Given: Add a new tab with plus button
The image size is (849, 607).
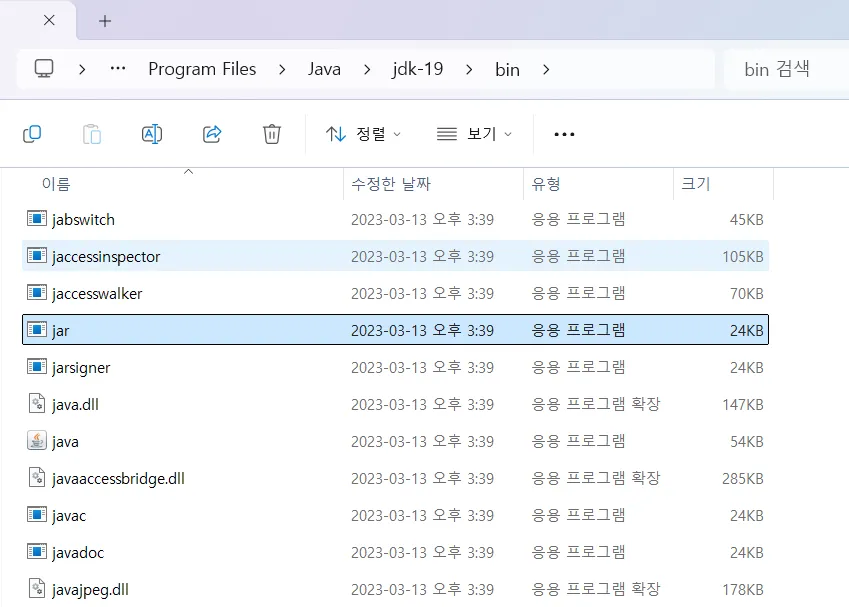Looking at the screenshot, I should (105, 21).
